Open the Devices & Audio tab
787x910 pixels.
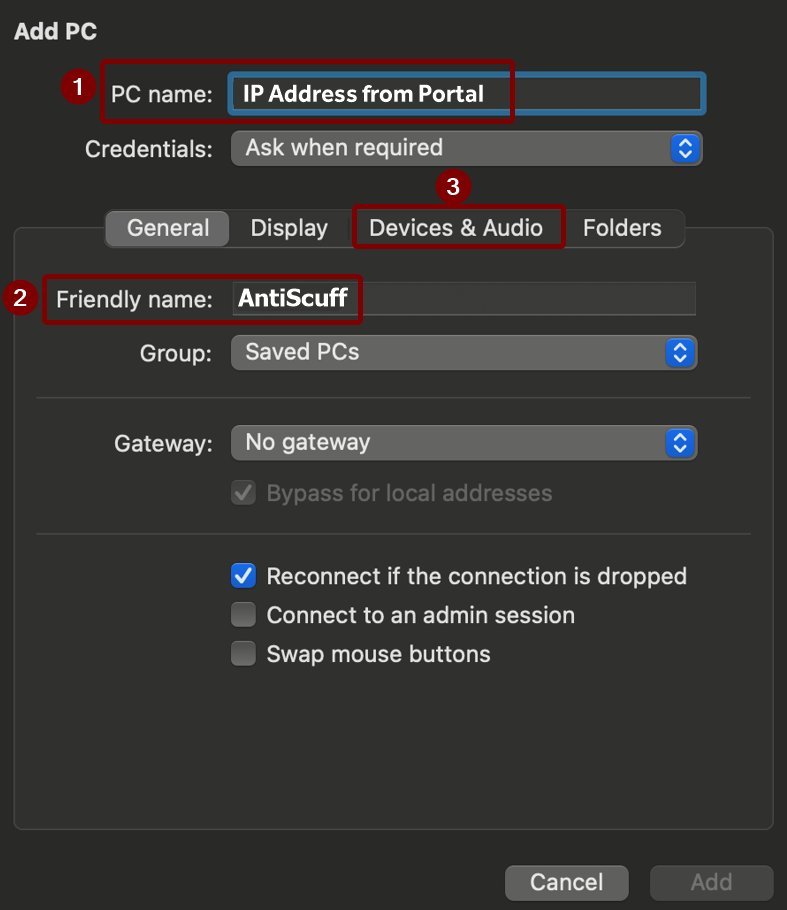click(456, 228)
